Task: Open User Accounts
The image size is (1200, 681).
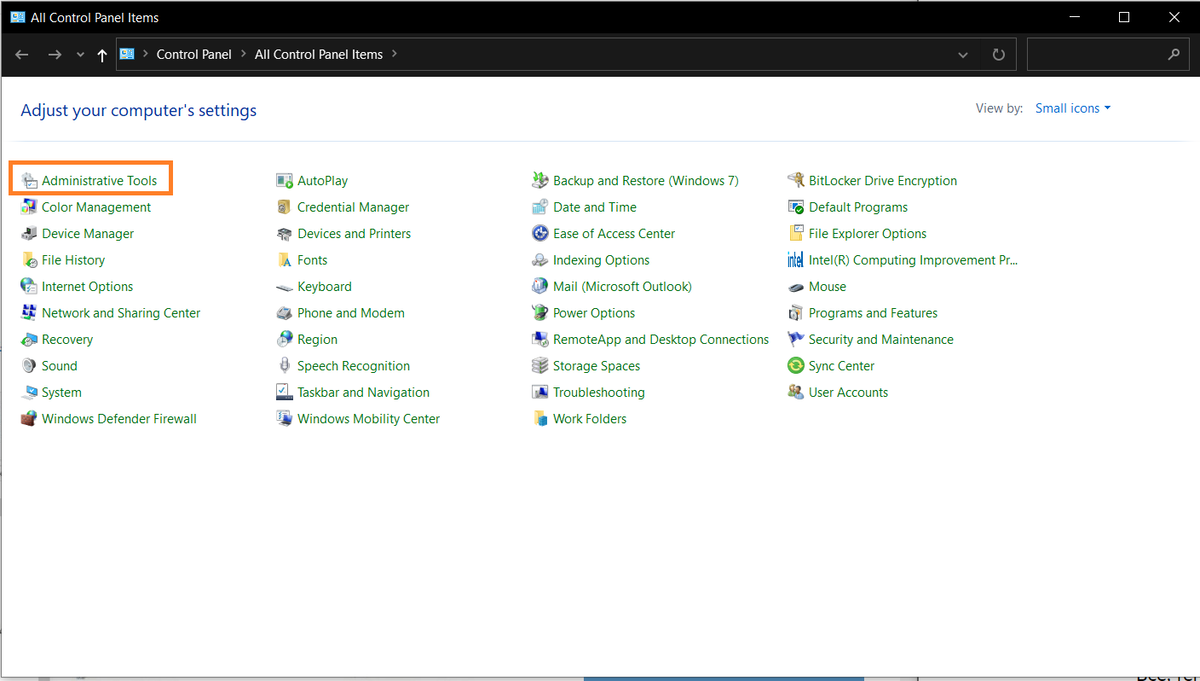Action: (848, 393)
